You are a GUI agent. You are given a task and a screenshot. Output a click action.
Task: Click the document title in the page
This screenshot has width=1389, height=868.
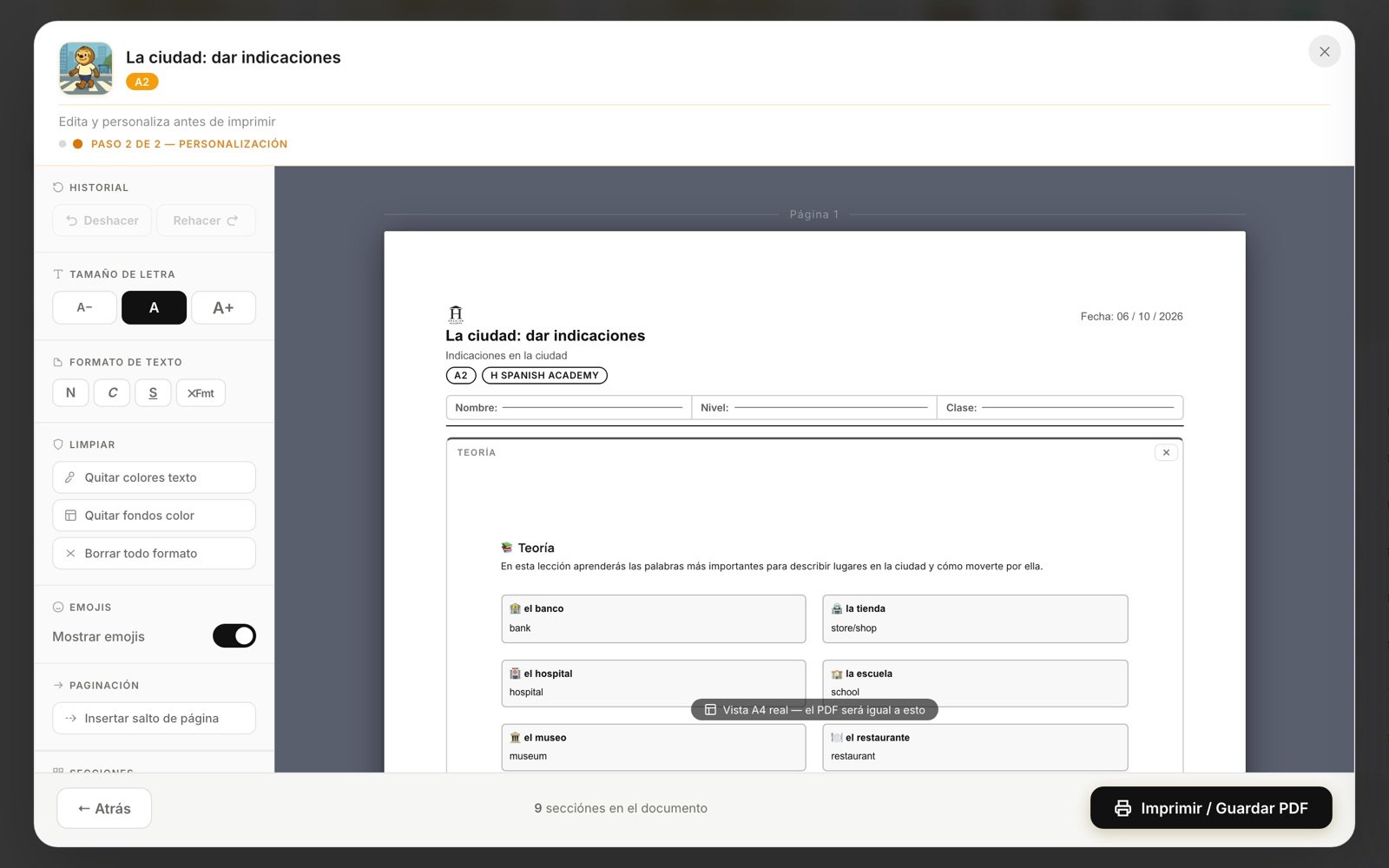545,336
